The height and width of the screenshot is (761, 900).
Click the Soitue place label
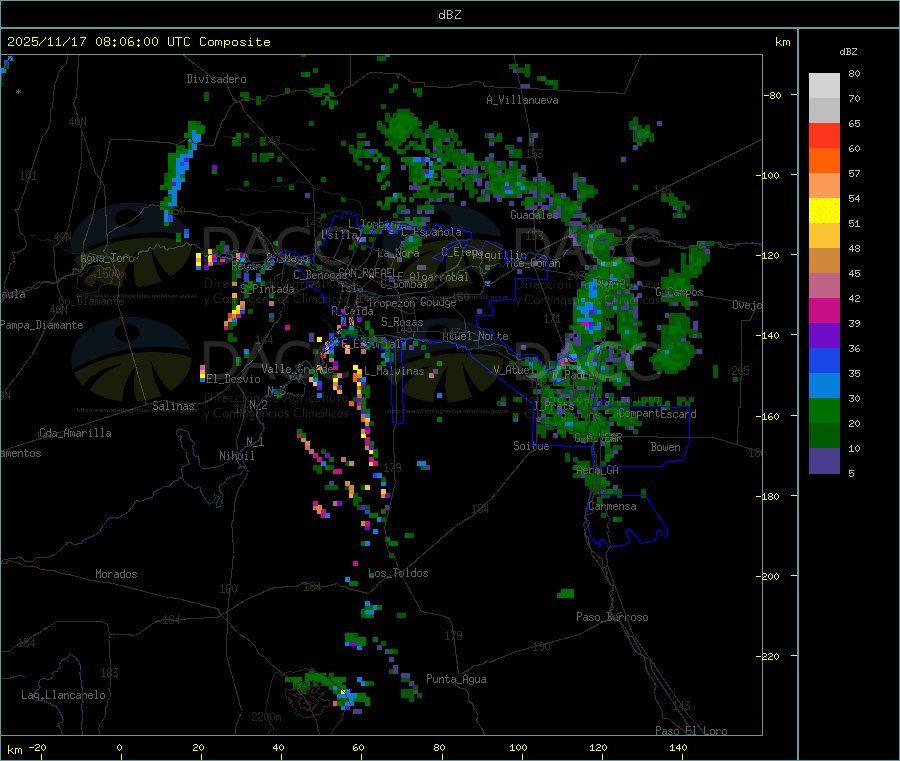coord(531,446)
